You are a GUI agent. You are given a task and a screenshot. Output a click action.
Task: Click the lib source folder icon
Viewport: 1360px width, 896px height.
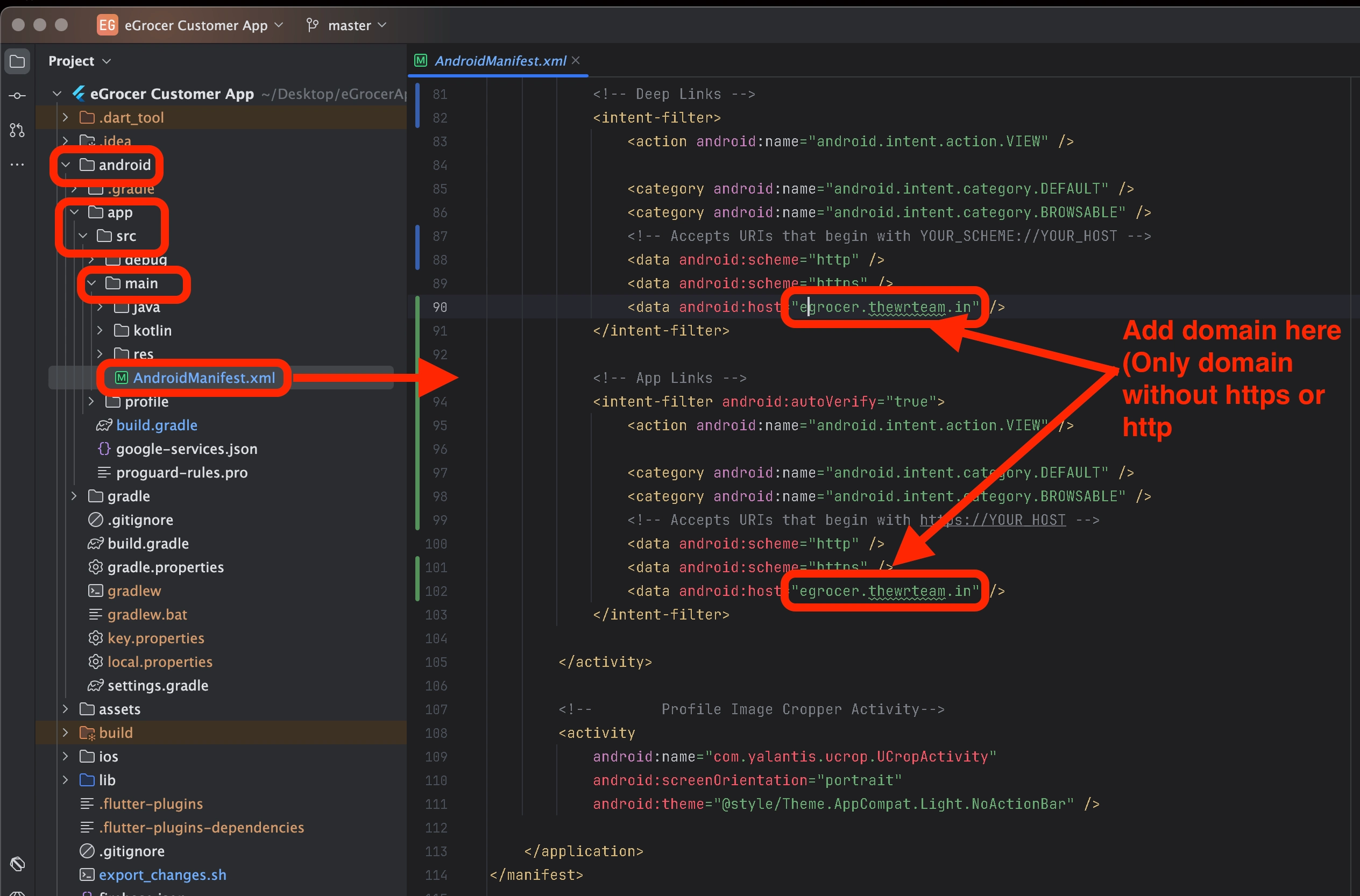coord(87,780)
